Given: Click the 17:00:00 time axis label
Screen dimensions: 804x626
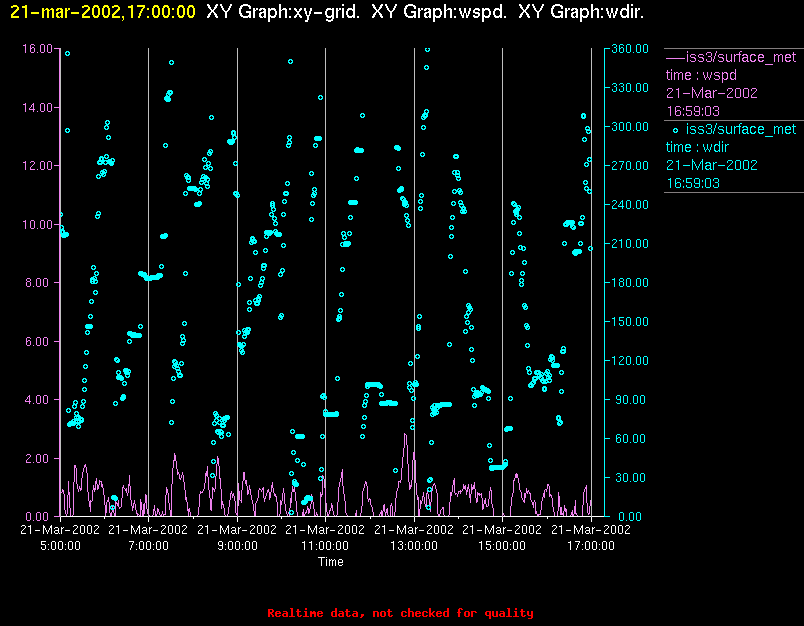Looking at the screenshot, I should [590, 546].
